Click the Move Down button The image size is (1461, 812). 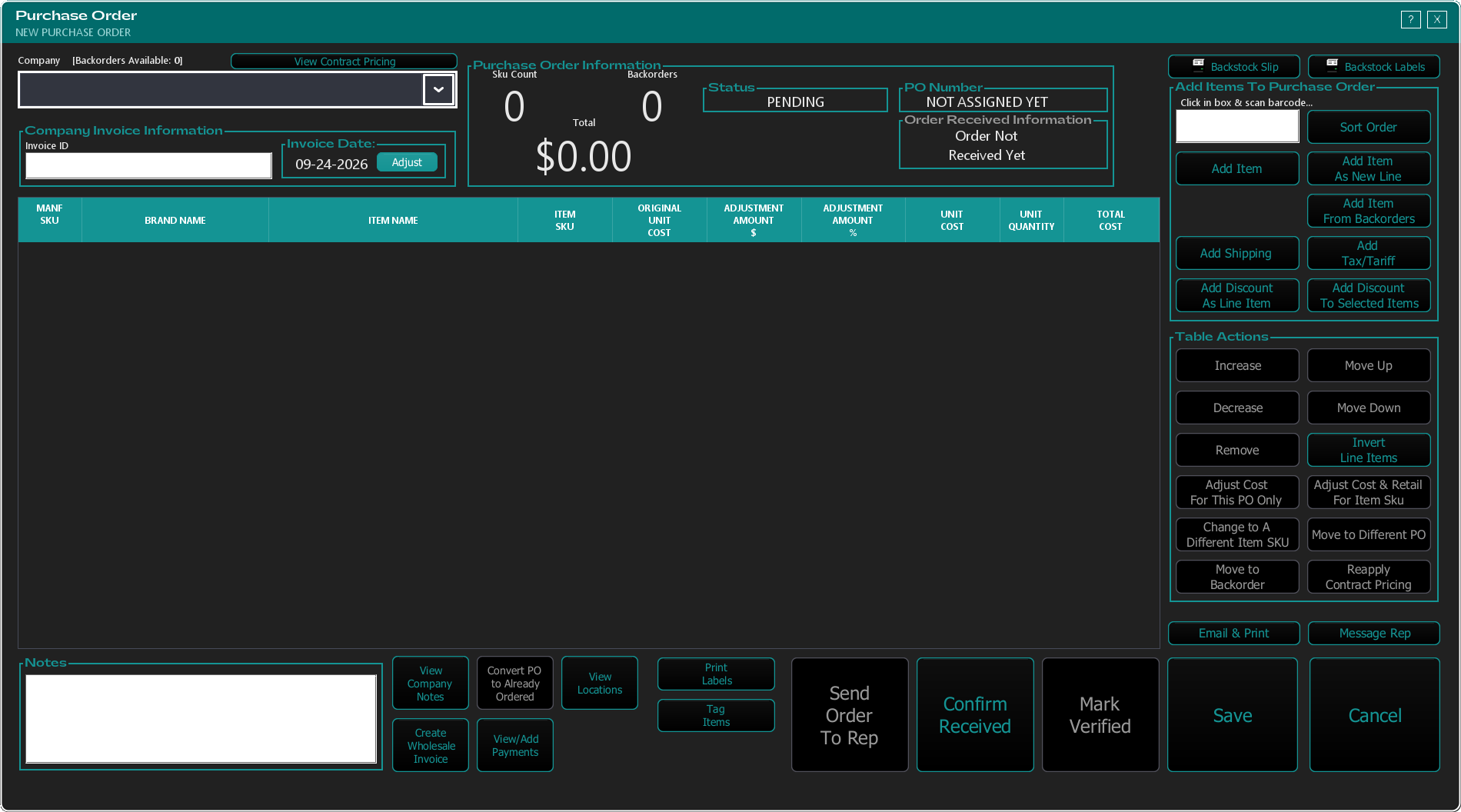click(x=1369, y=408)
